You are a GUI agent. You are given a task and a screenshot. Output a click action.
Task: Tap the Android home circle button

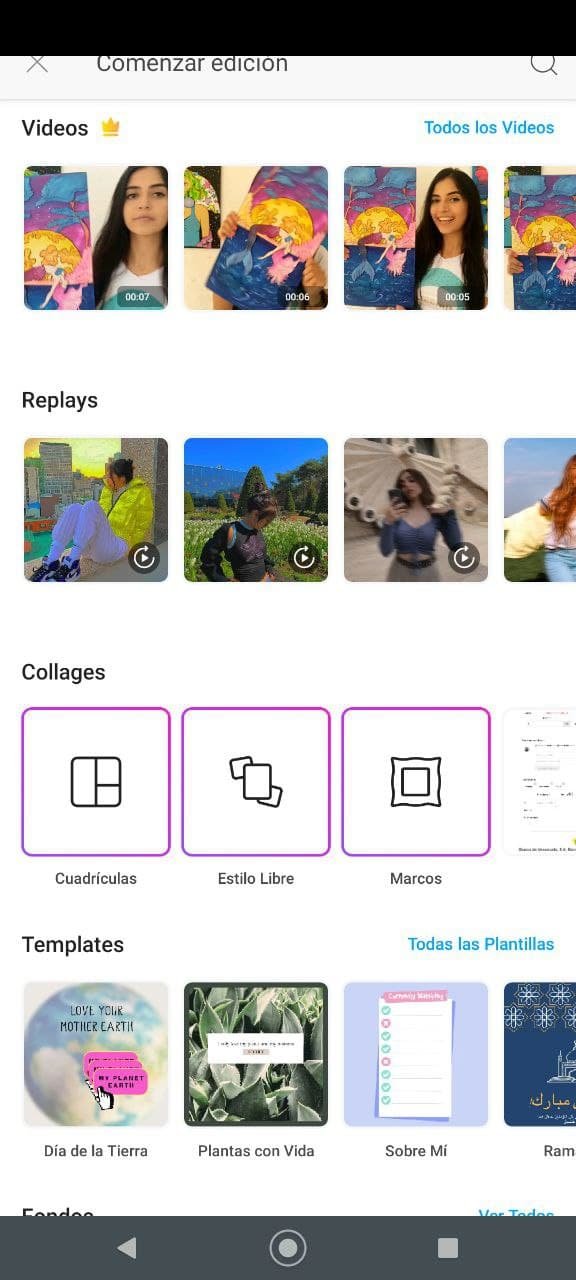click(288, 1247)
